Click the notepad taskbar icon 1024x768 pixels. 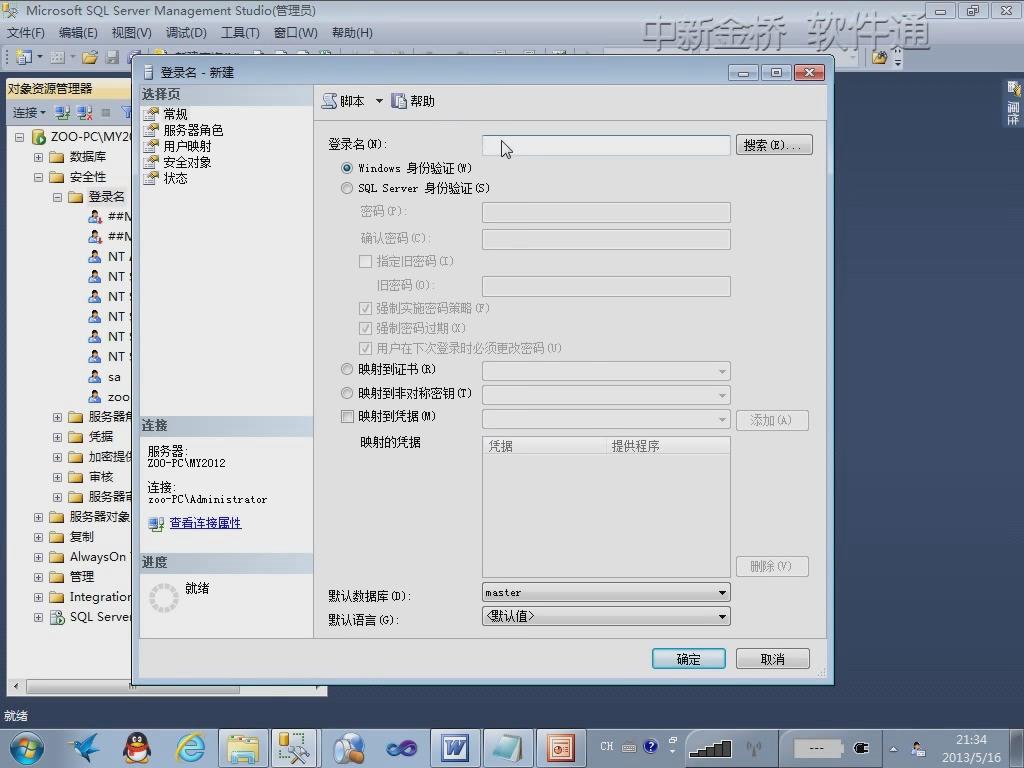pos(507,748)
